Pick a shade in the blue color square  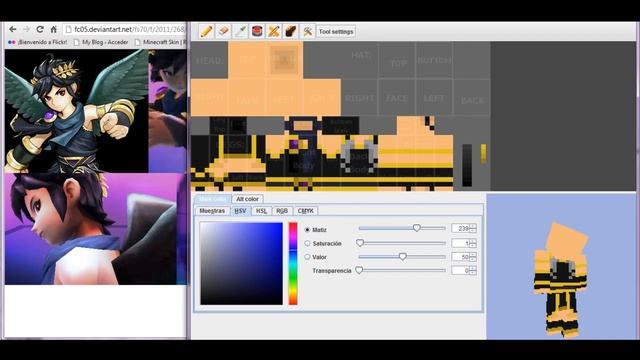coord(241,264)
